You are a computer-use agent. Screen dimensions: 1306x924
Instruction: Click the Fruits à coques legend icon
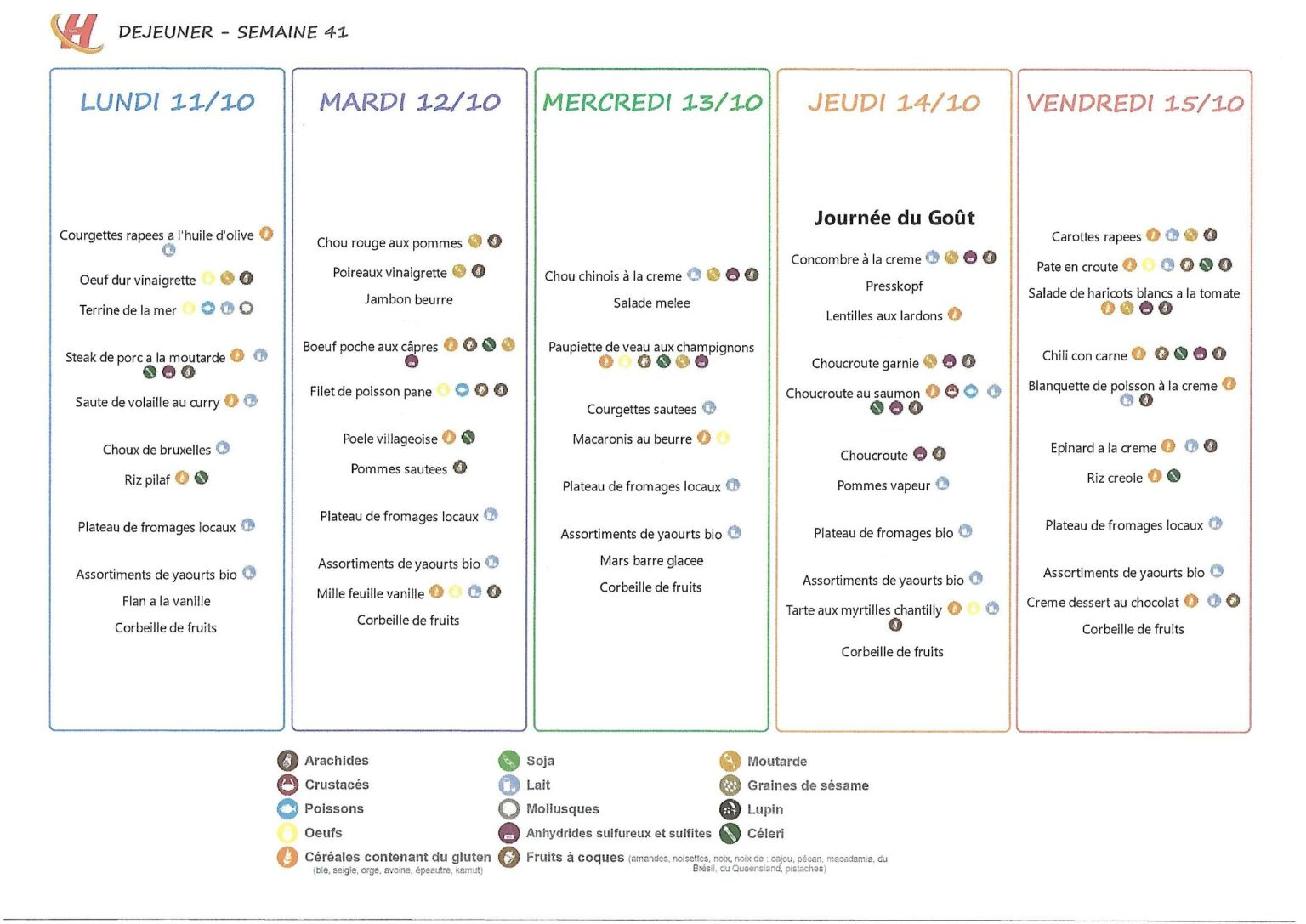coord(508,858)
